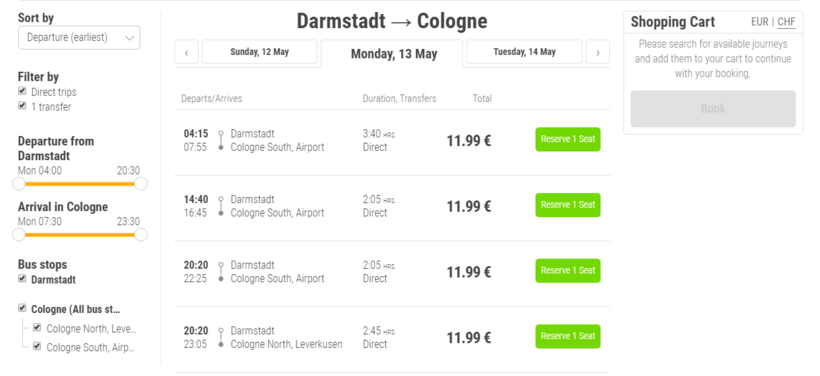The width and height of the screenshot is (820, 376).
Task: Go to next day with right arrow
Action: pos(598,52)
